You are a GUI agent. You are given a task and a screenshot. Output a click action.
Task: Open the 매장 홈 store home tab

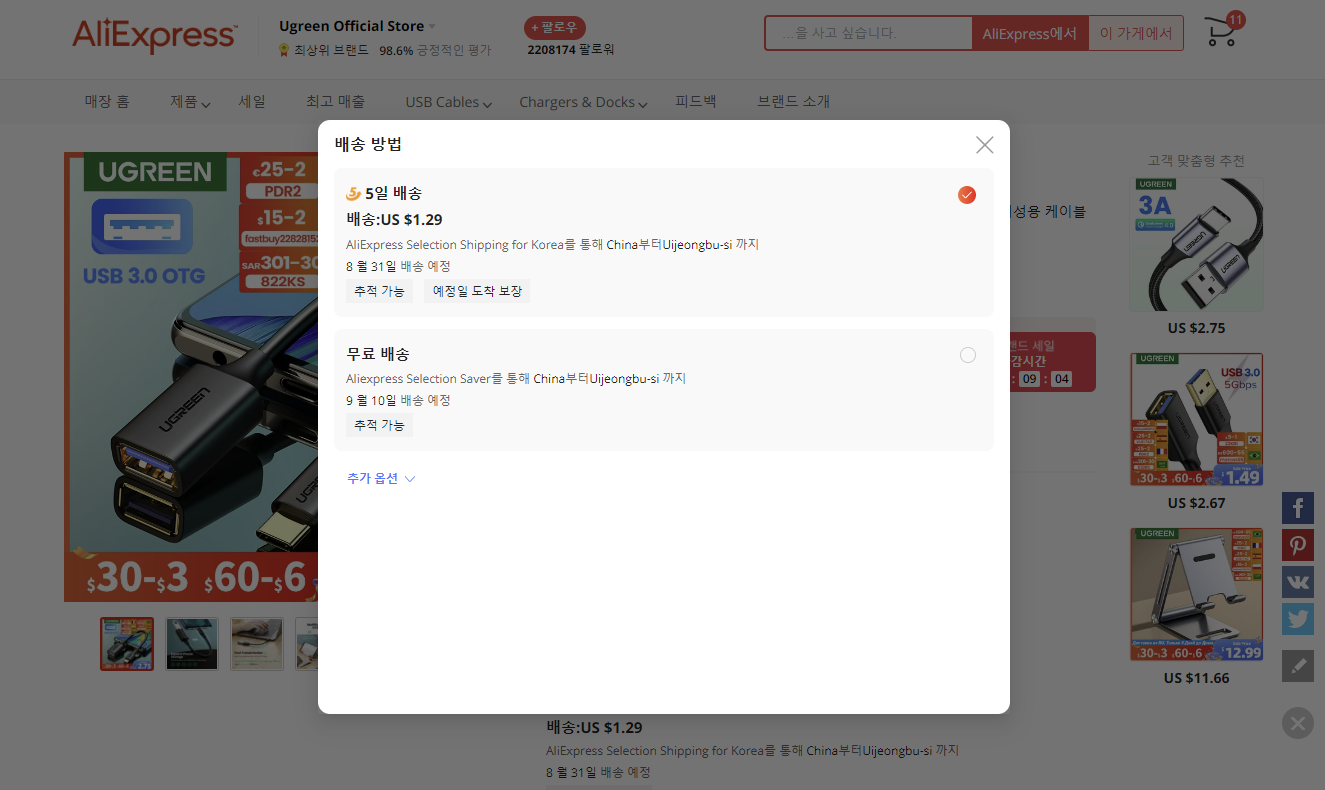pos(107,101)
